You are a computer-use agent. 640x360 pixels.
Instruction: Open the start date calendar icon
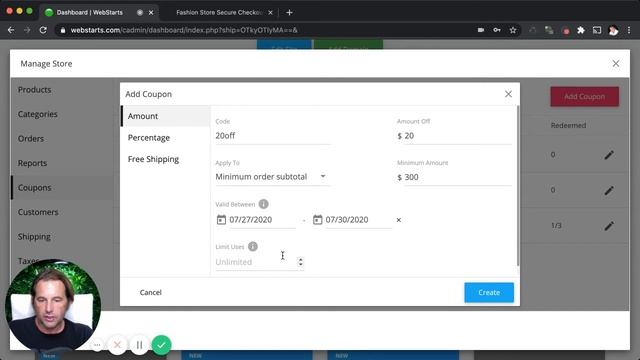click(x=221, y=220)
